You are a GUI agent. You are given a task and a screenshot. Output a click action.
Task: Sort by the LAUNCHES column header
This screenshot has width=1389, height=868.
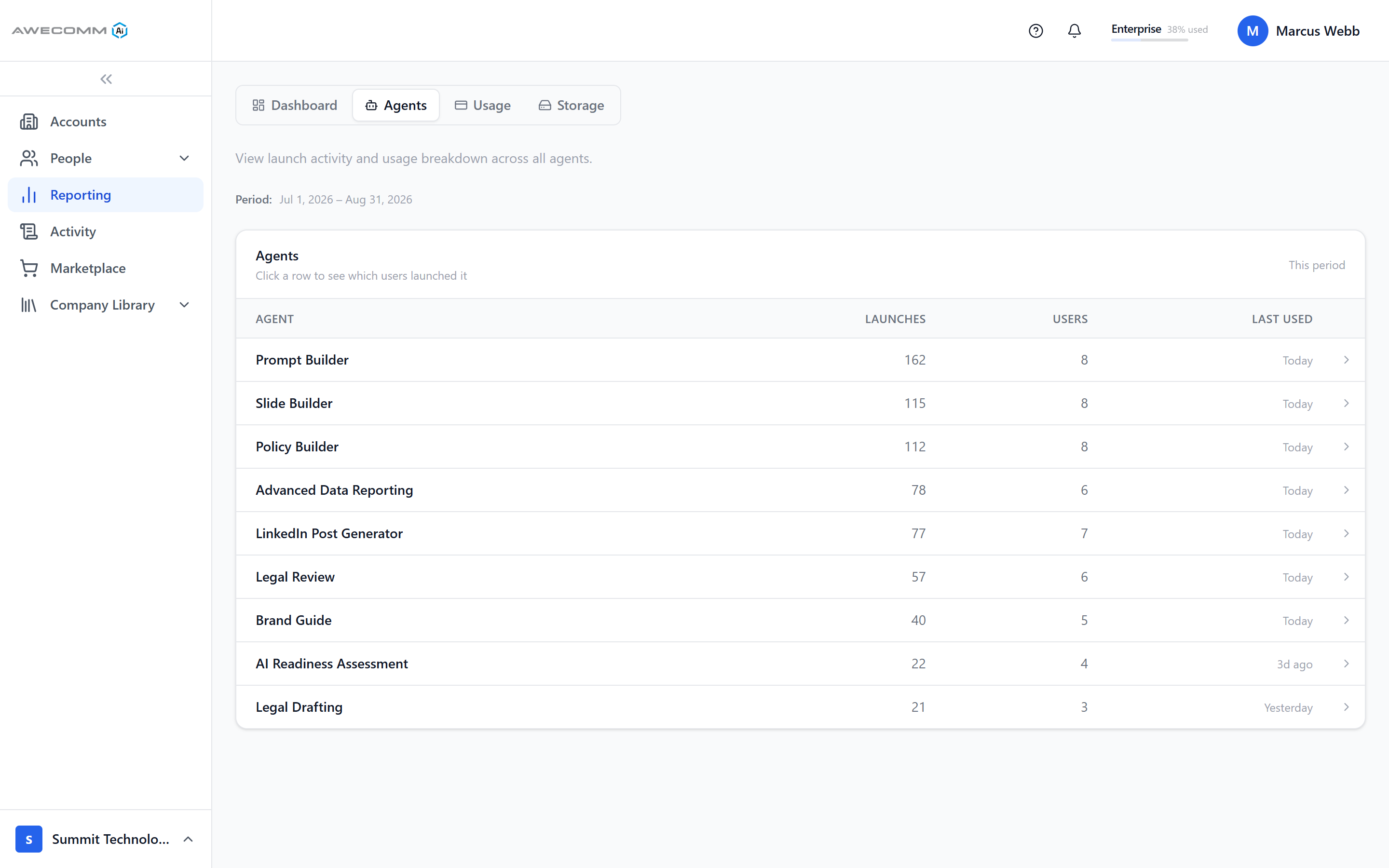pos(895,319)
